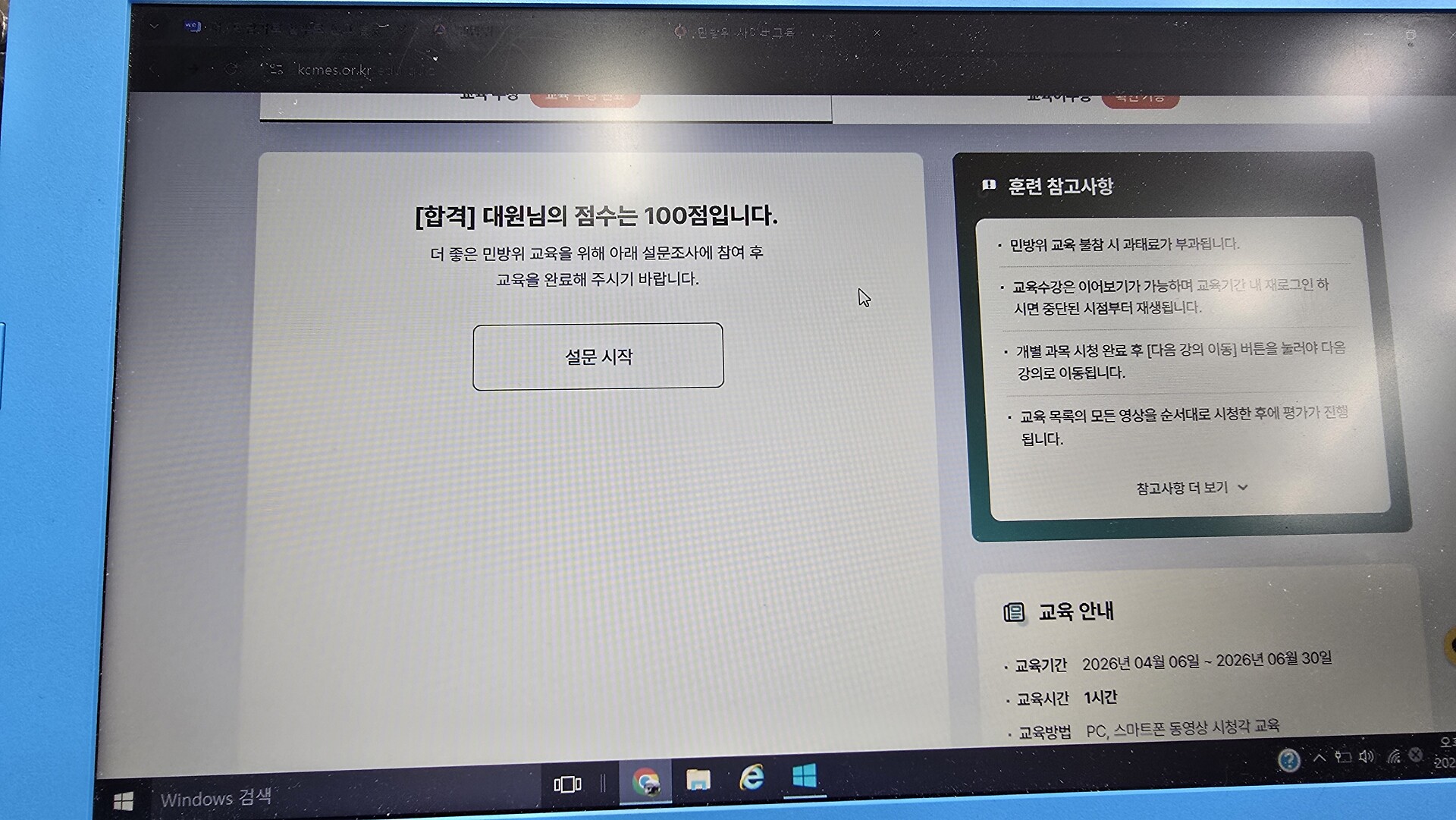Open the volume speaker control
The height and width of the screenshot is (820, 1456).
1367,756
